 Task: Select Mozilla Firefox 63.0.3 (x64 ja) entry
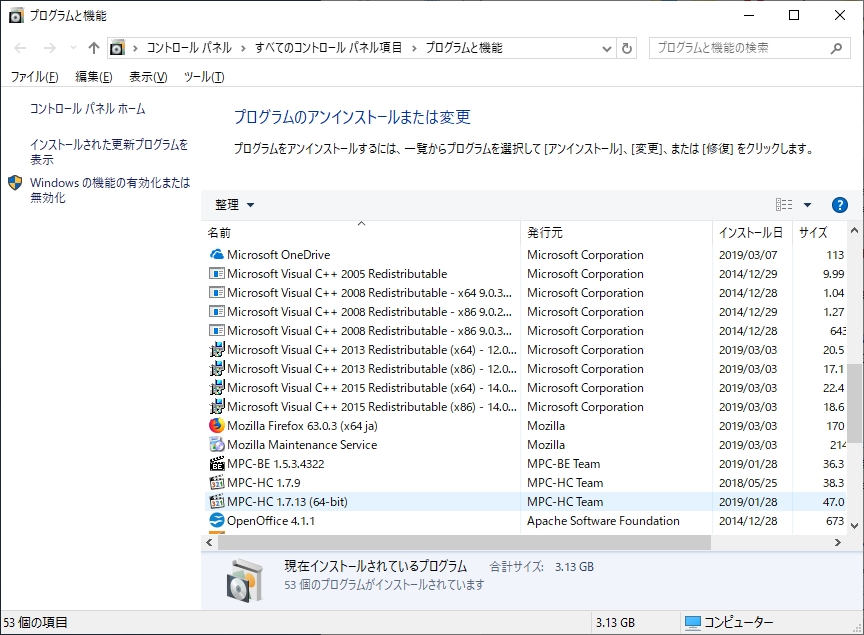pyautogui.click(x=302, y=426)
